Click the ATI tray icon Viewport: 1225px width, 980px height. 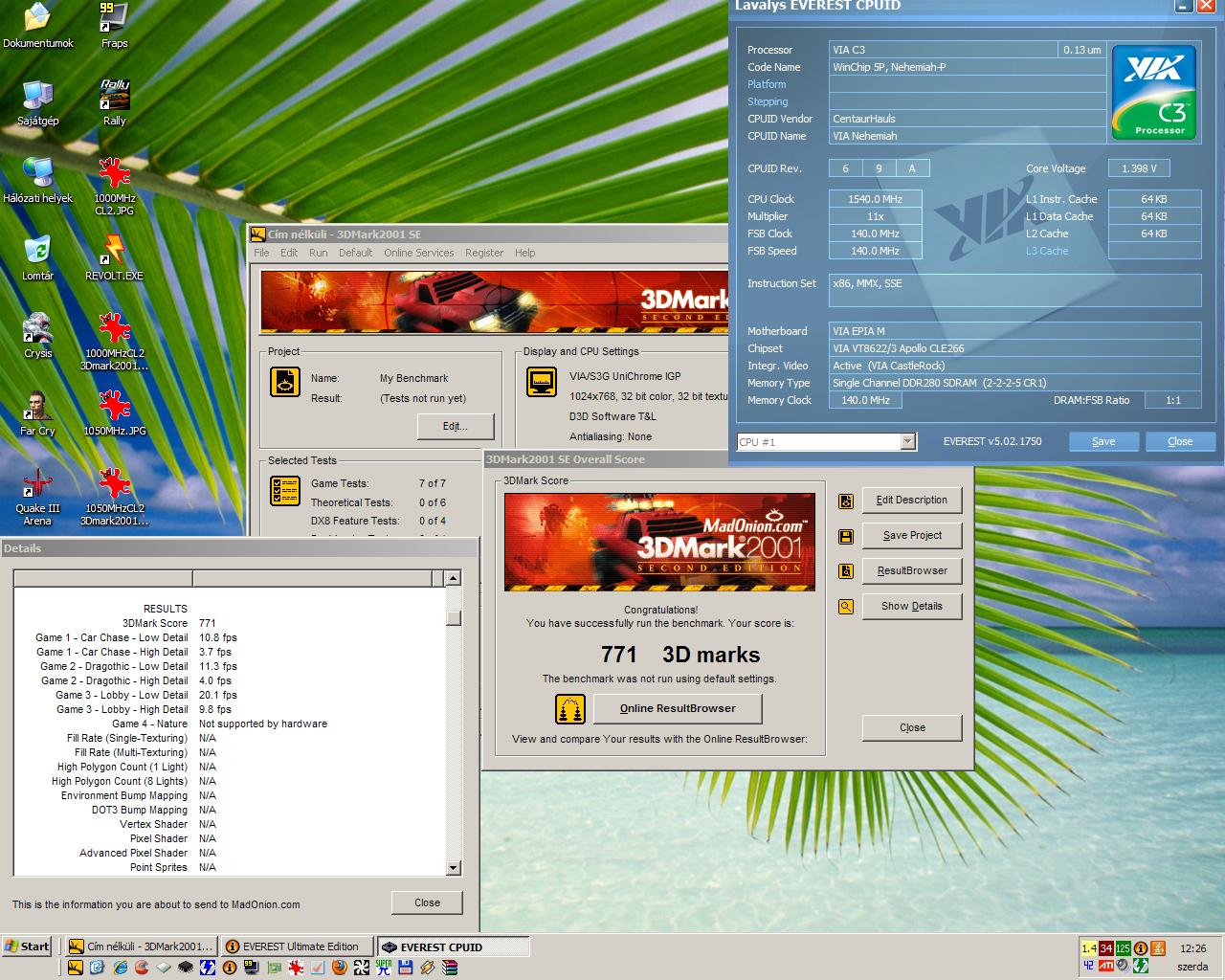[x=1106, y=966]
